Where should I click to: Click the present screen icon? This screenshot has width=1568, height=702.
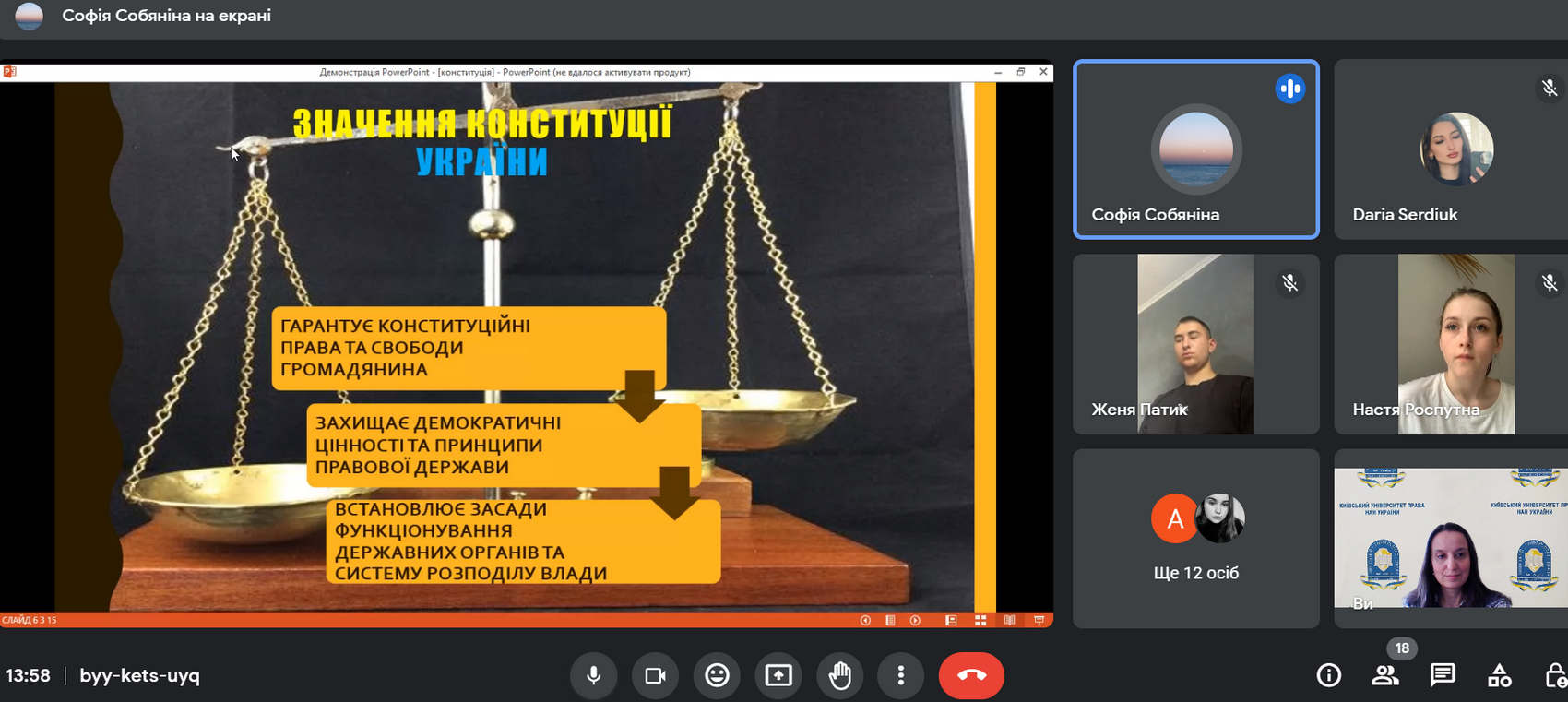tap(778, 676)
